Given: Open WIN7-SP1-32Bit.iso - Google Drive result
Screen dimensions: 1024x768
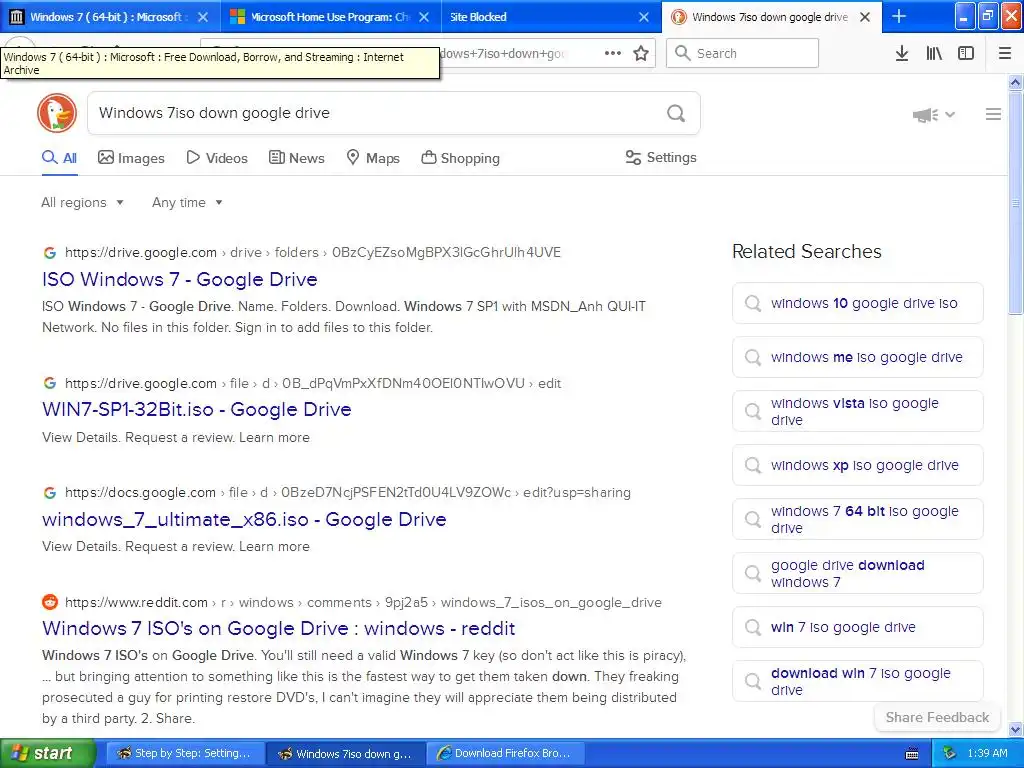Looking at the screenshot, I should click(197, 409).
